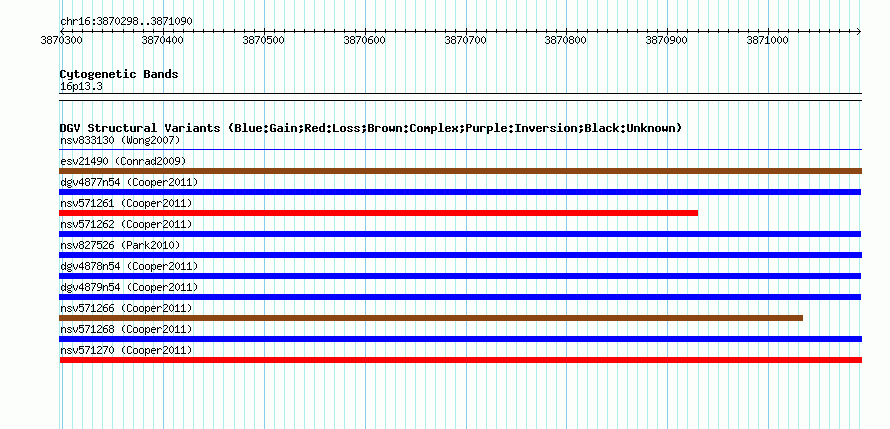Open nsv571268 (Cooper2011) variant label
The height and width of the screenshot is (429, 890).
126,329
